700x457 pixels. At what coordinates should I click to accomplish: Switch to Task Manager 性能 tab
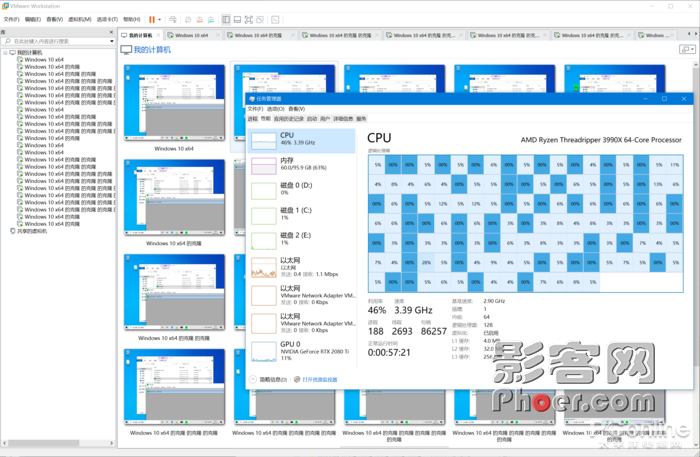[266, 119]
